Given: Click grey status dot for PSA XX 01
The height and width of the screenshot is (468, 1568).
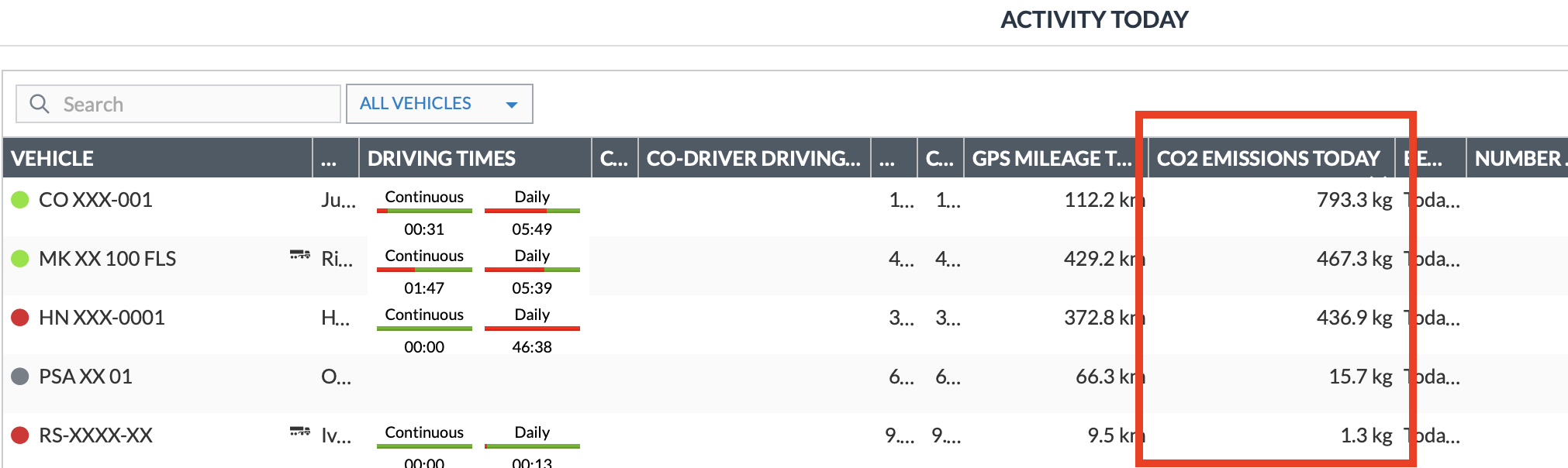Looking at the screenshot, I should 20,377.
